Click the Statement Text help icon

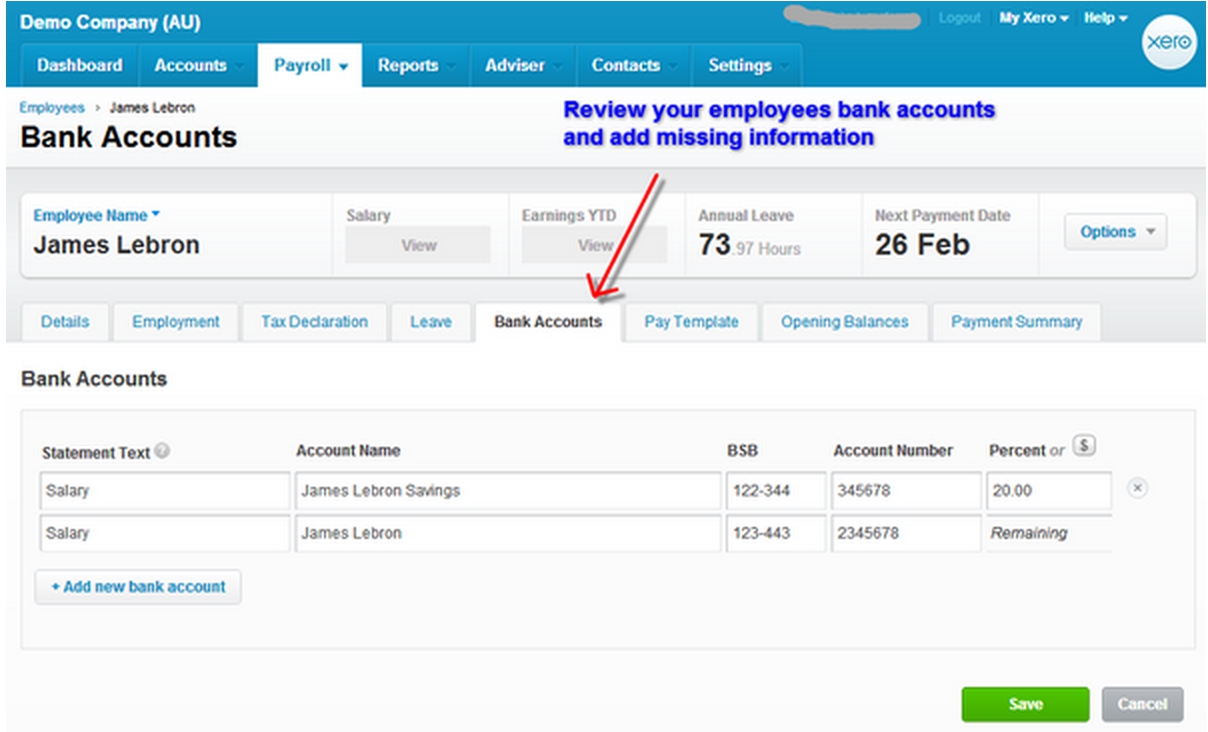pos(162,452)
